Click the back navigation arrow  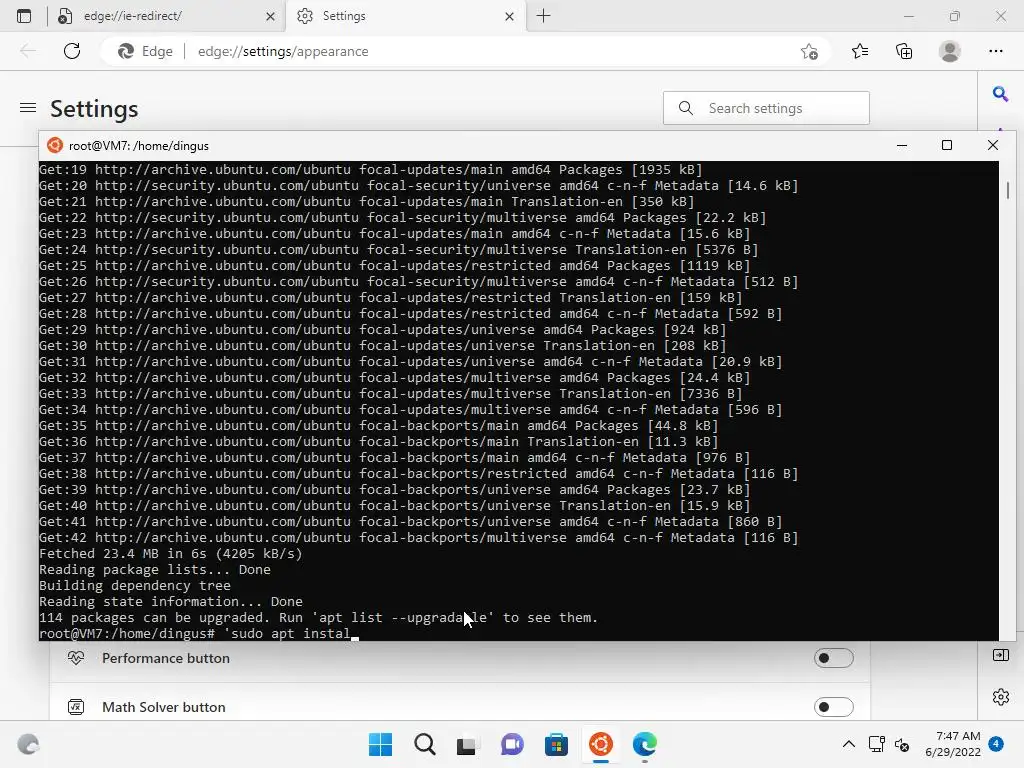click(x=28, y=51)
